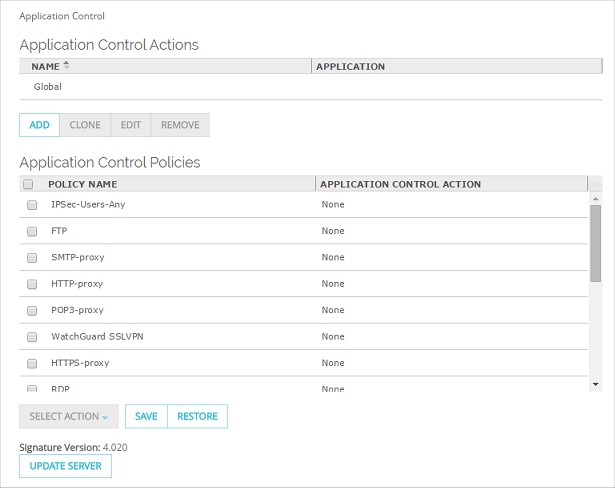Mark the WatchGuard SSLVPN checkbox
This screenshot has width=615, height=488.
31,337
